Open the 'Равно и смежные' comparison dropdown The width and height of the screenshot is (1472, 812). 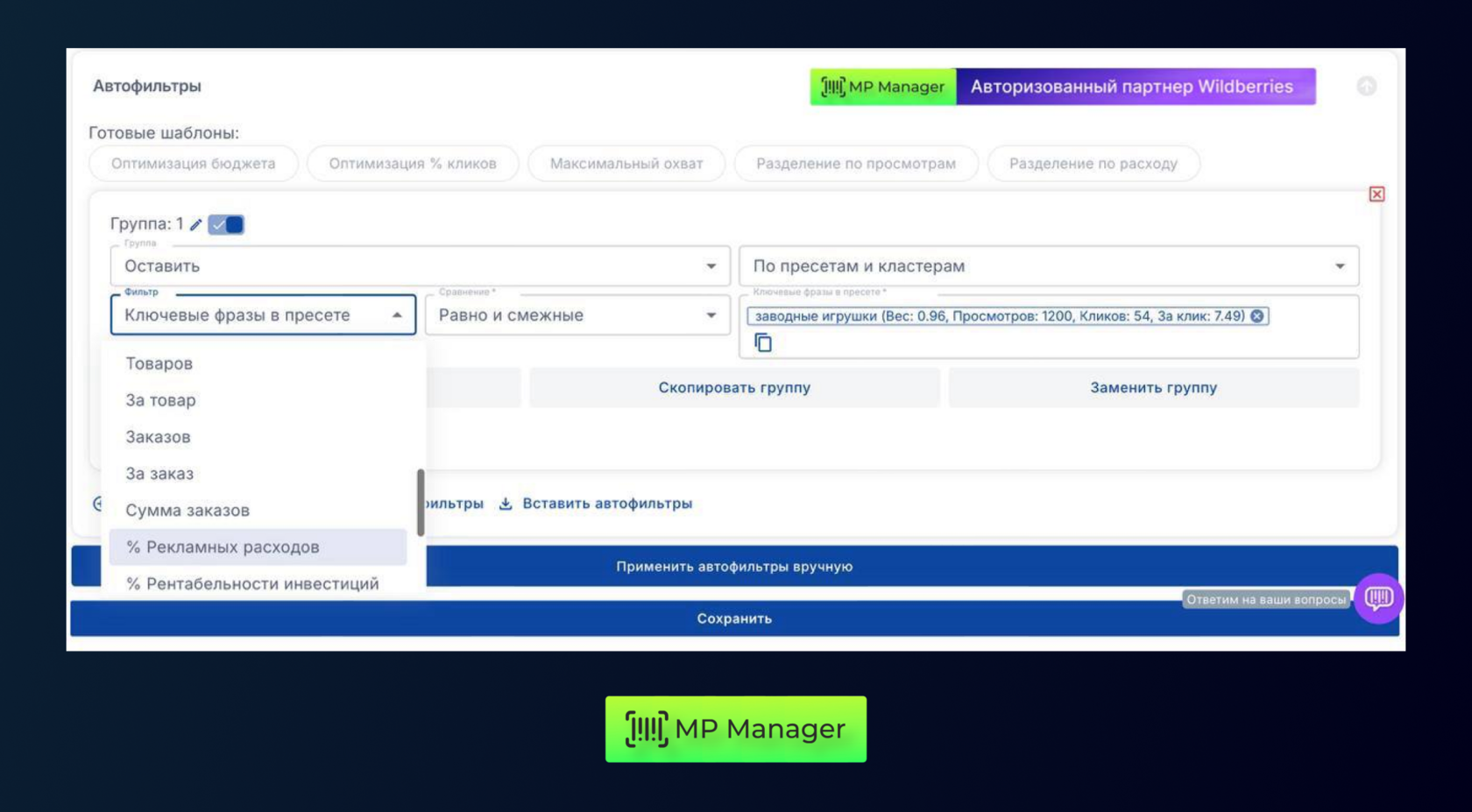711,315
